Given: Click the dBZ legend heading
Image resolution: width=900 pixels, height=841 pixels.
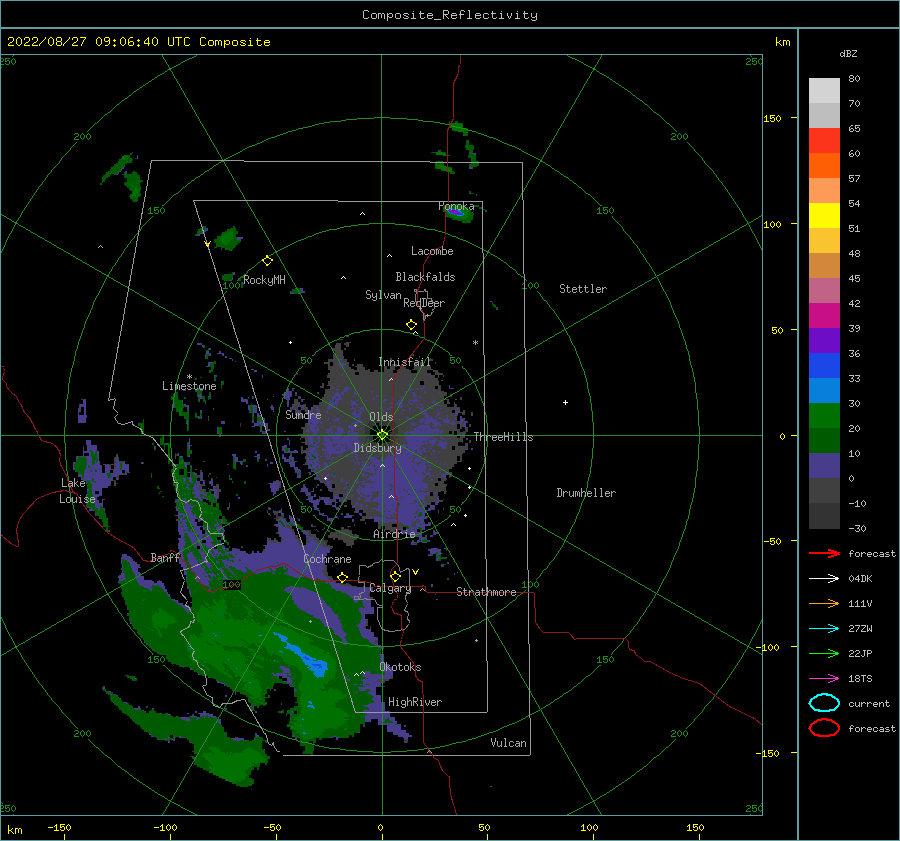Looking at the screenshot, I should click(848, 53).
